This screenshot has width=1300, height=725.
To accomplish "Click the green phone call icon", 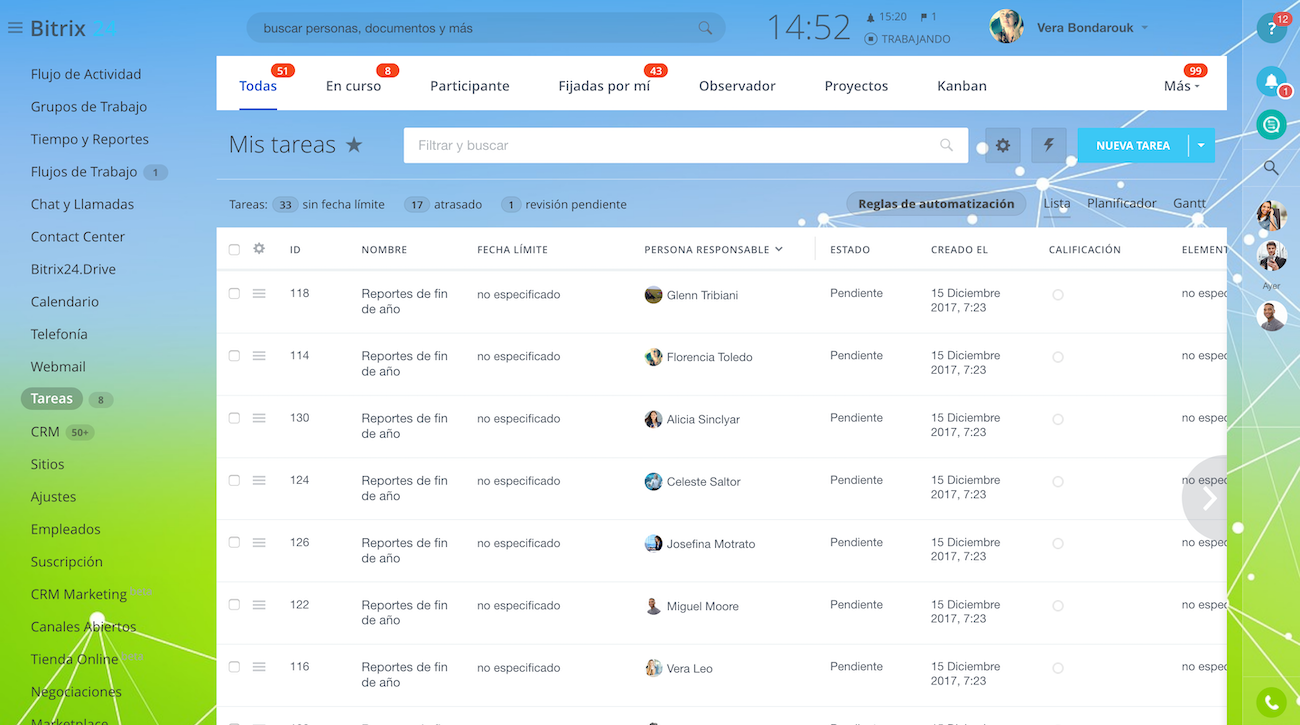I will tap(1271, 703).
